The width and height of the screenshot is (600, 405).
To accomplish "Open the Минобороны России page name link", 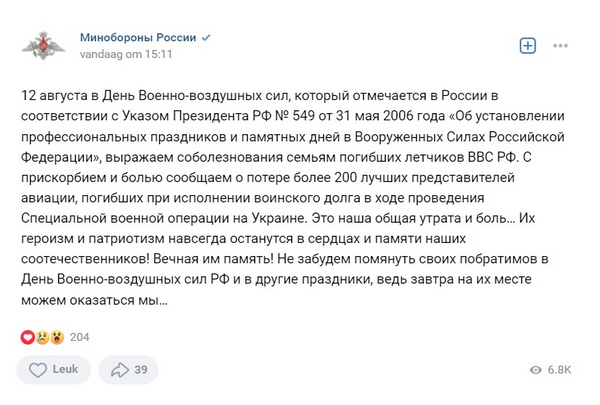I will (x=138, y=37).
